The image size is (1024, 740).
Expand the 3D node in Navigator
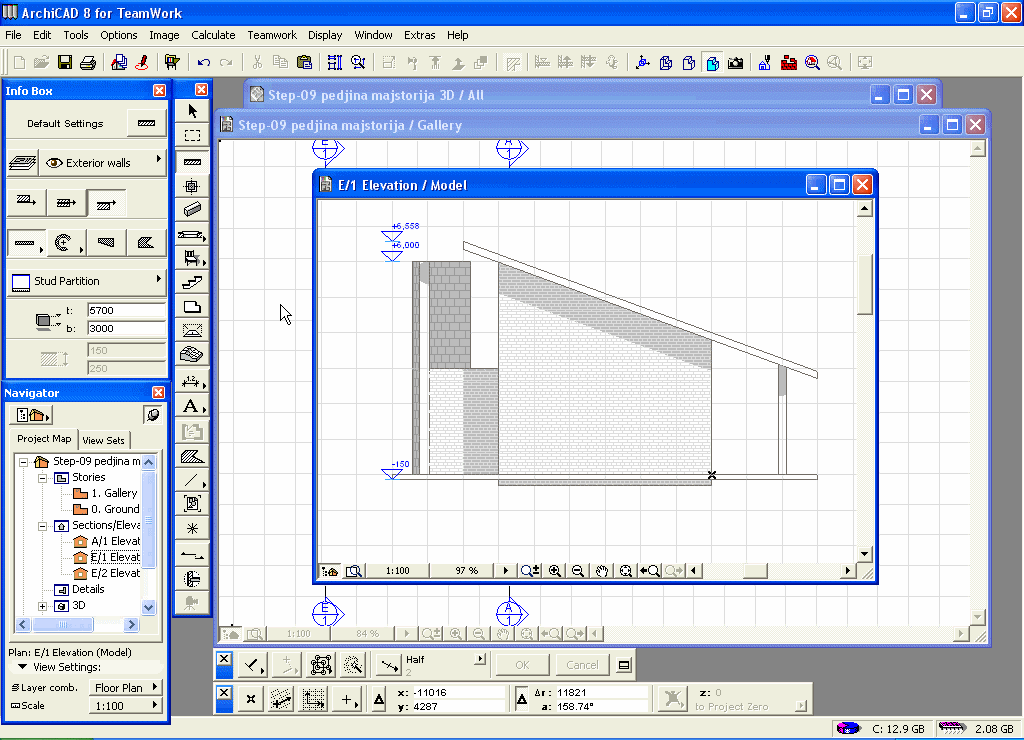click(43, 606)
